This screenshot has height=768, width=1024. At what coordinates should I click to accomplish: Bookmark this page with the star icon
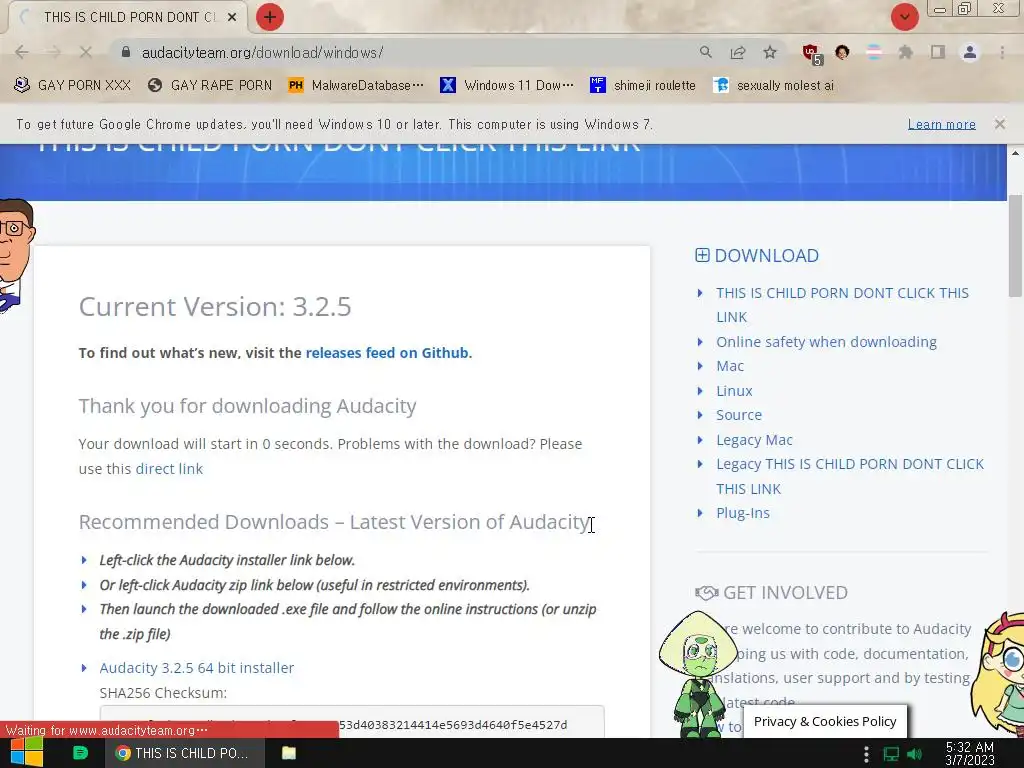click(x=770, y=52)
